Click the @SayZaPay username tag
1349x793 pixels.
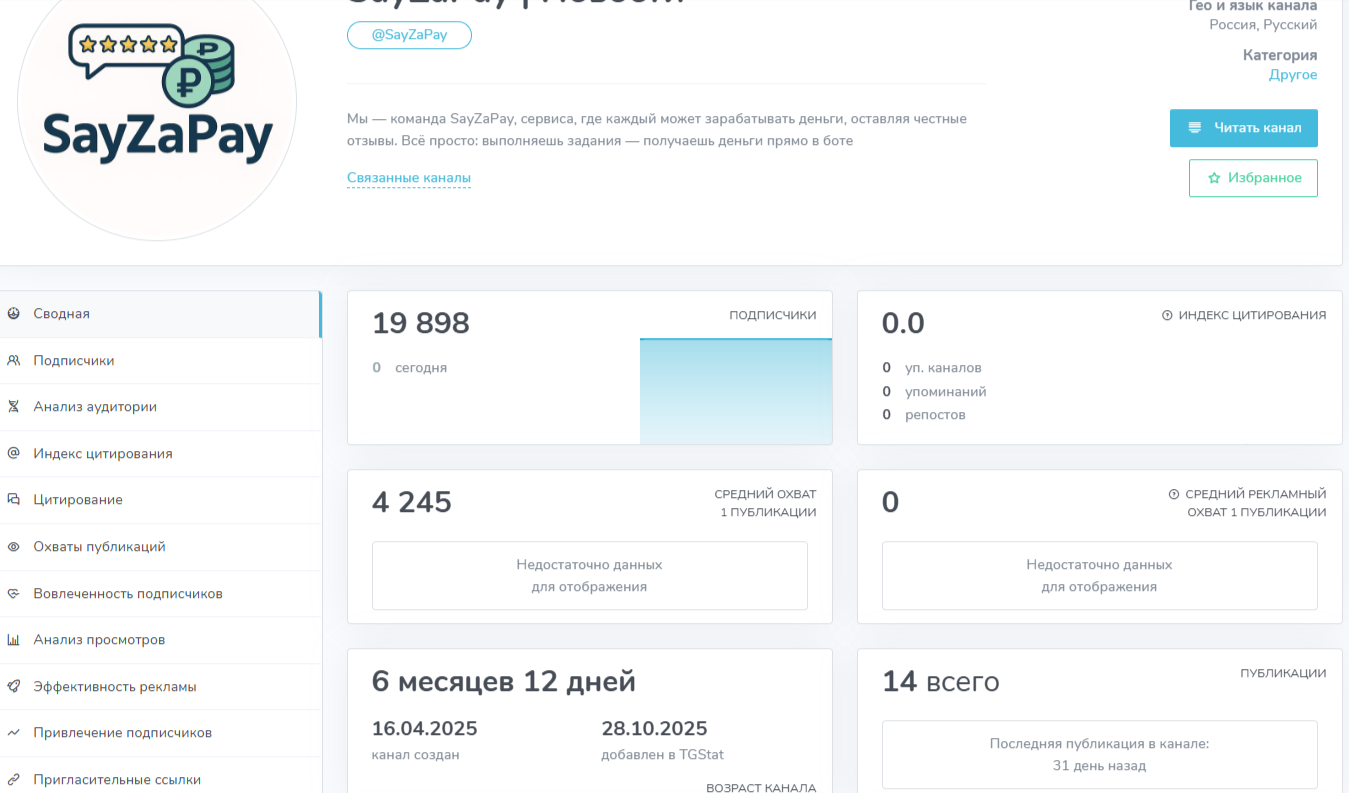pyautogui.click(x=409, y=35)
